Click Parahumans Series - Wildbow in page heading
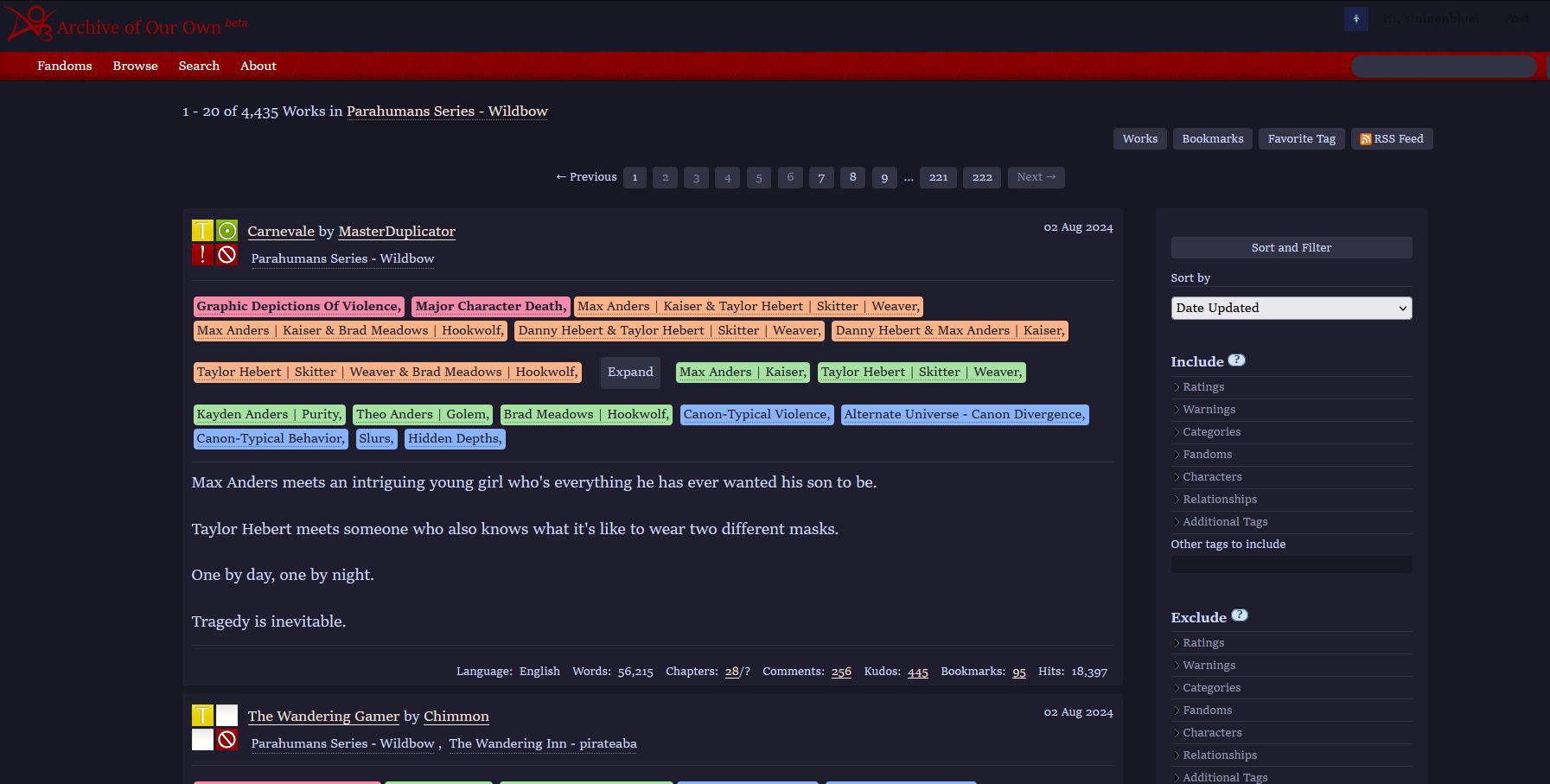1550x784 pixels. click(x=447, y=112)
